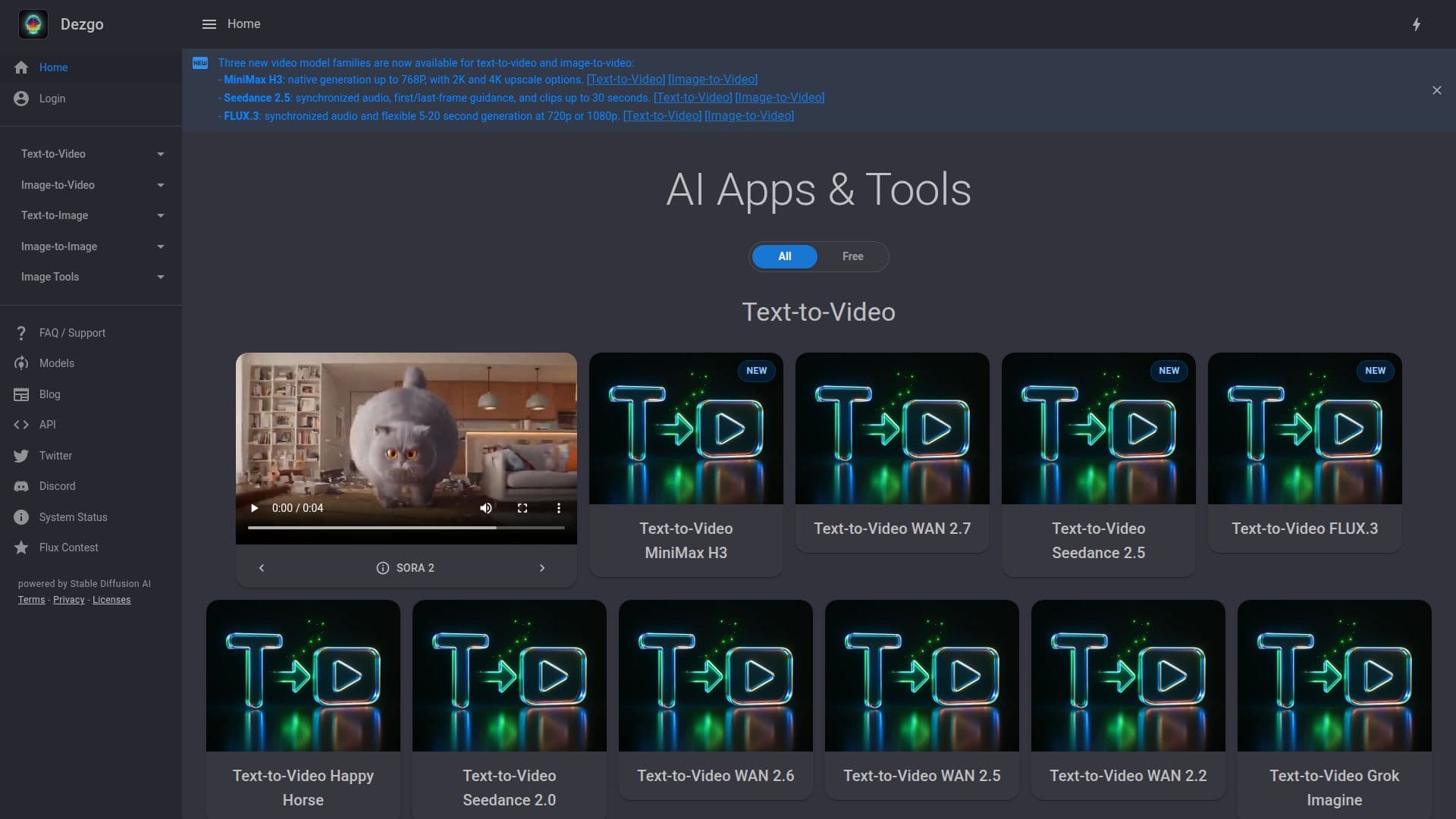The height and width of the screenshot is (819, 1456).
Task: Open Text-to-Video MiniMax H3 card
Action: (686, 464)
